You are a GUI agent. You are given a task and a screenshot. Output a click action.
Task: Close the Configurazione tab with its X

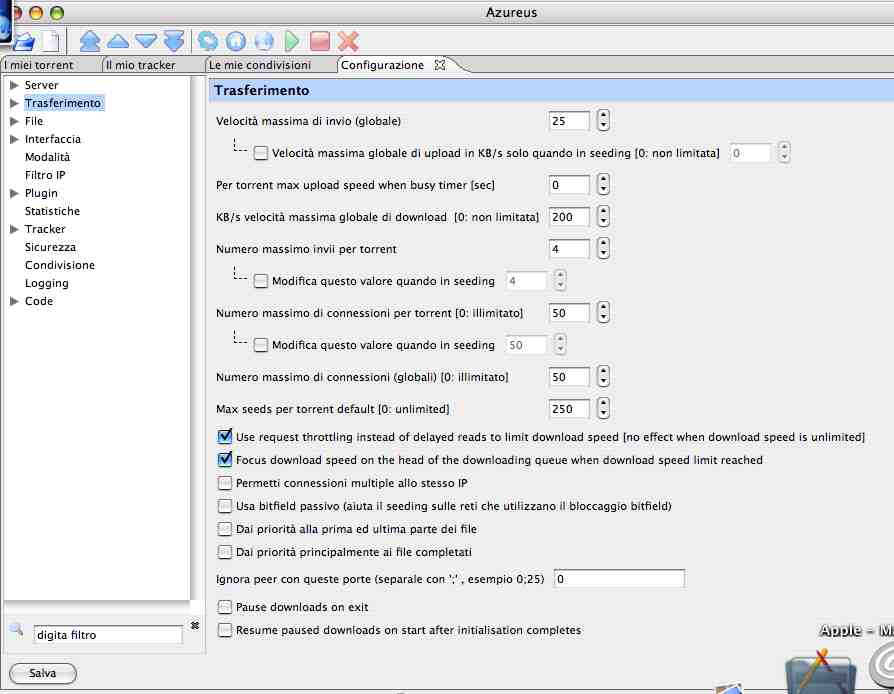(440, 65)
